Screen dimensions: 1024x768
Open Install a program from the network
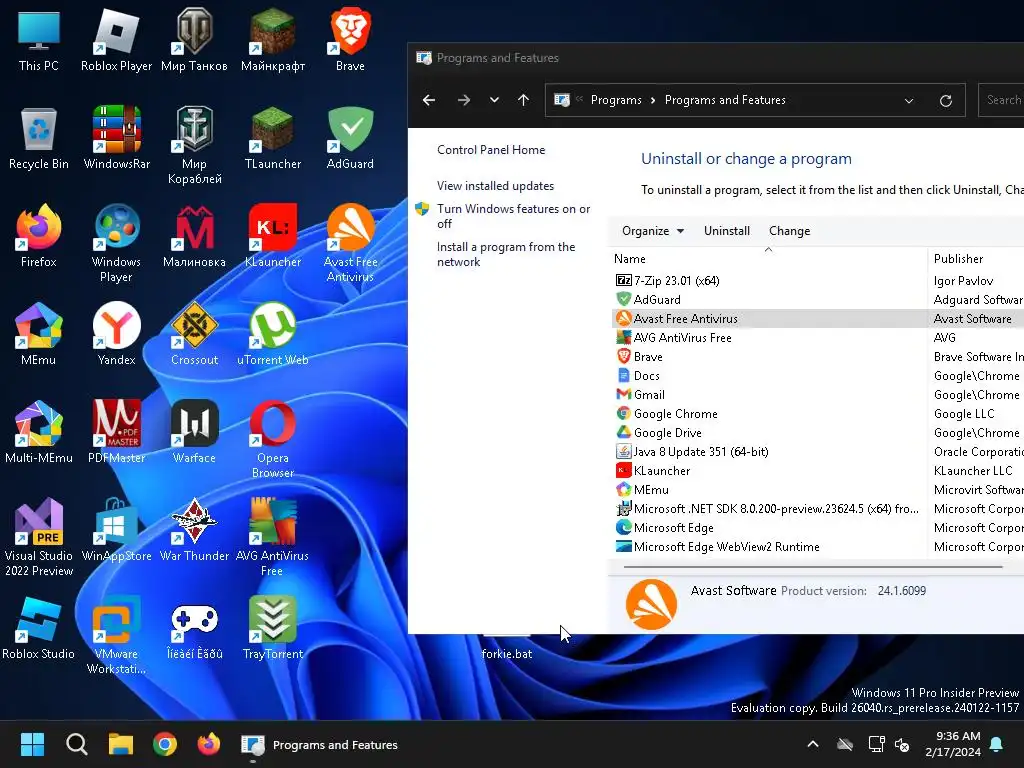505,254
